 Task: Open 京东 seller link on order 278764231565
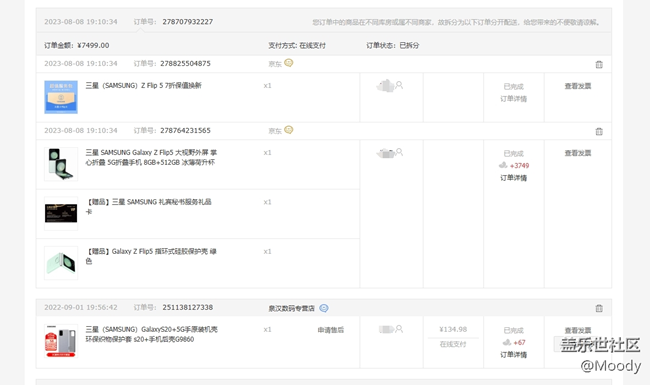click(x=275, y=131)
